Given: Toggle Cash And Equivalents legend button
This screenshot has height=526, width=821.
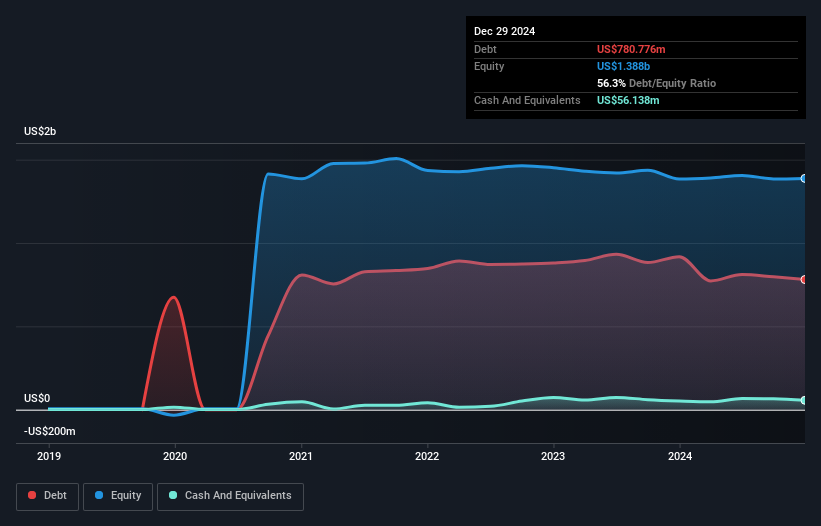Looking at the screenshot, I should pyautogui.click(x=230, y=496).
